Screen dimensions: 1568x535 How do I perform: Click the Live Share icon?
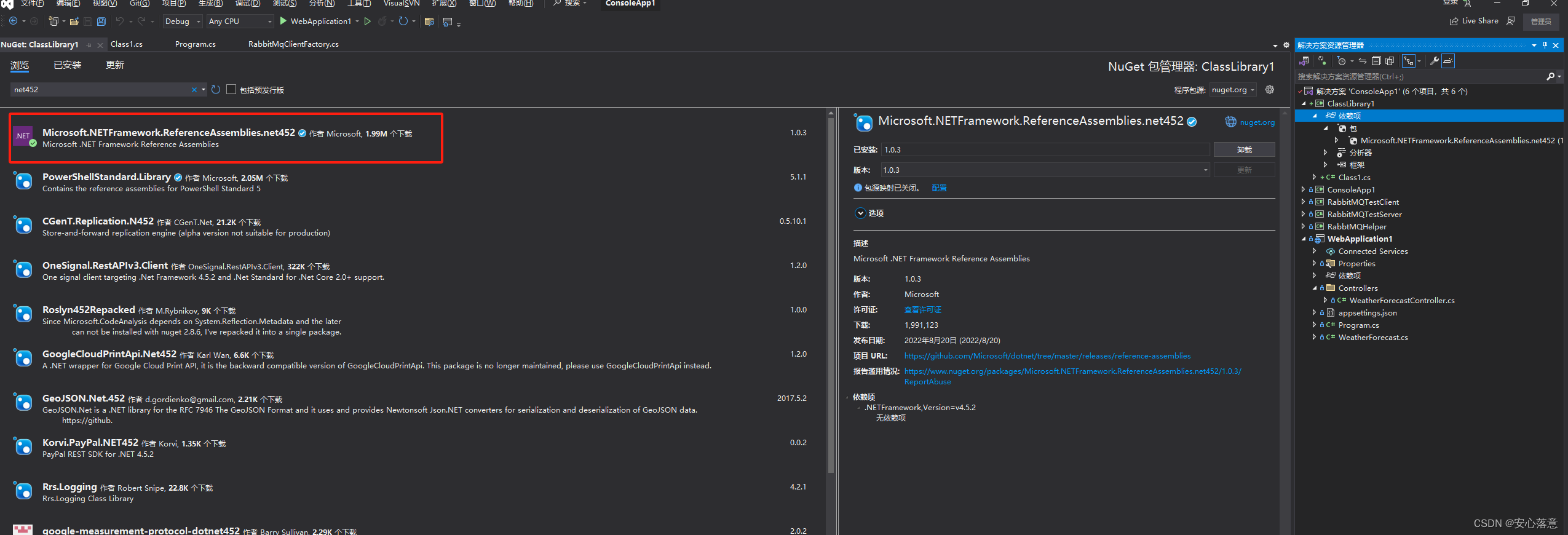point(1454,22)
